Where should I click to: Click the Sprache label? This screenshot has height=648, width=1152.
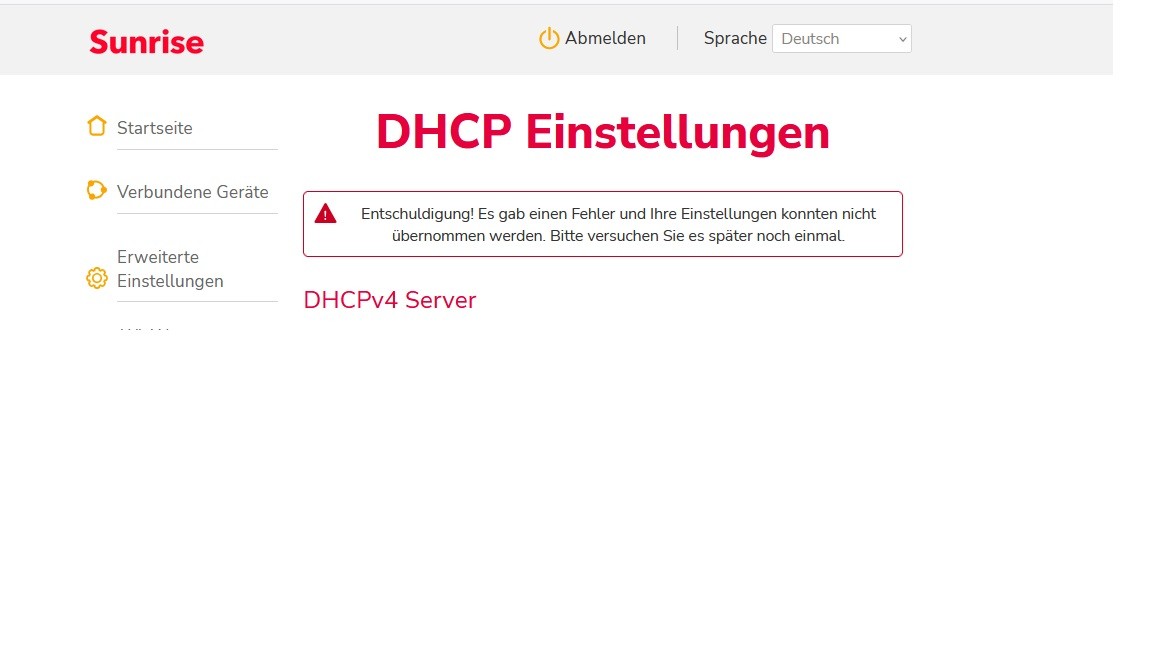point(735,38)
